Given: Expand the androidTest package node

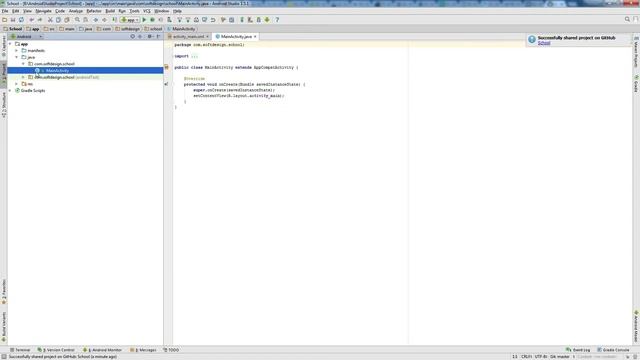Looking at the screenshot, I should (23, 77).
